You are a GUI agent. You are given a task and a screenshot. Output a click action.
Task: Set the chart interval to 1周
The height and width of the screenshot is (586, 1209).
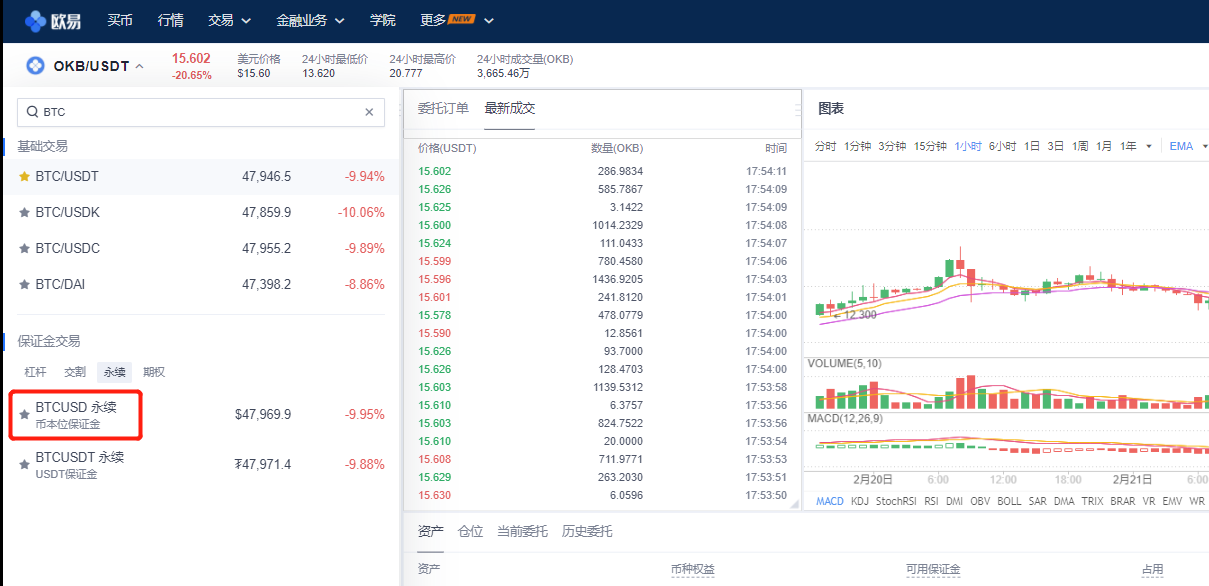click(1080, 146)
